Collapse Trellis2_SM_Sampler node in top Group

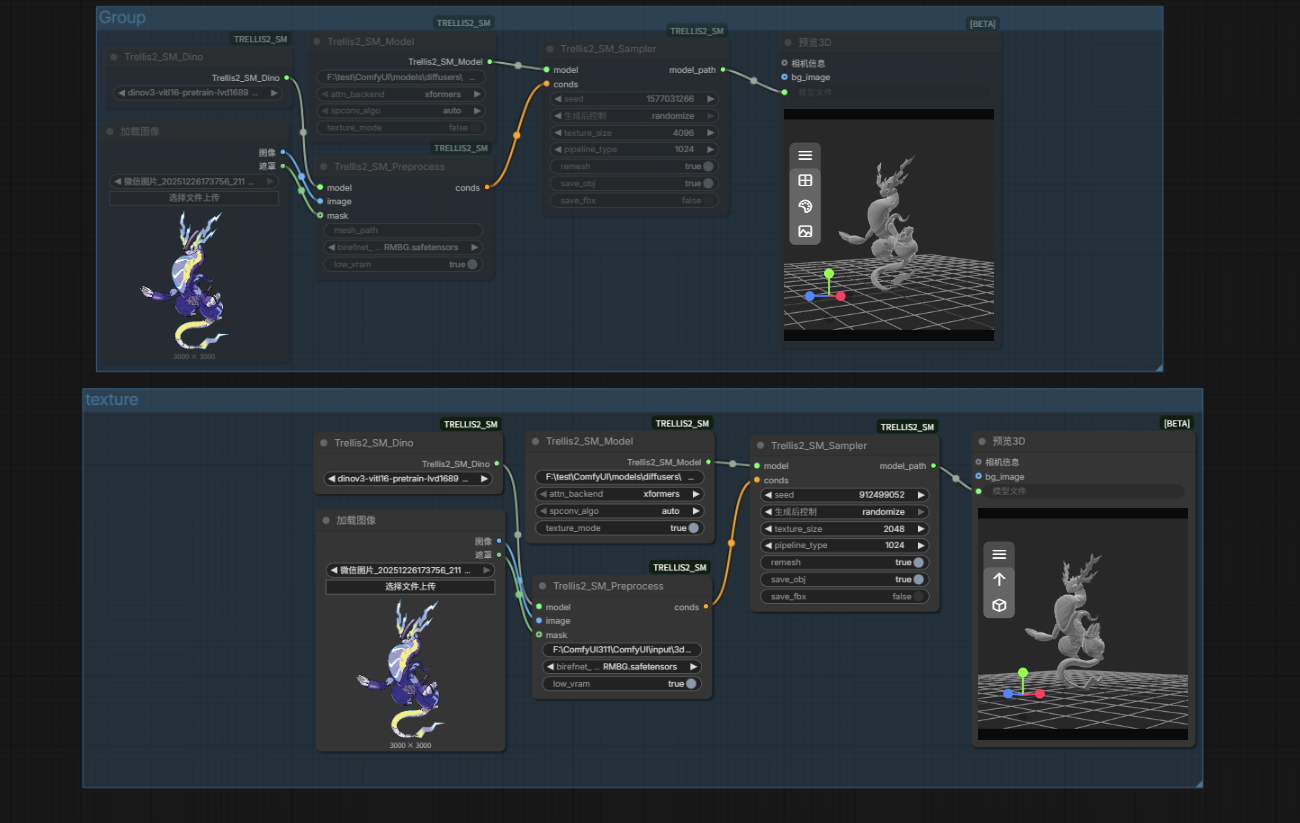point(550,49)
